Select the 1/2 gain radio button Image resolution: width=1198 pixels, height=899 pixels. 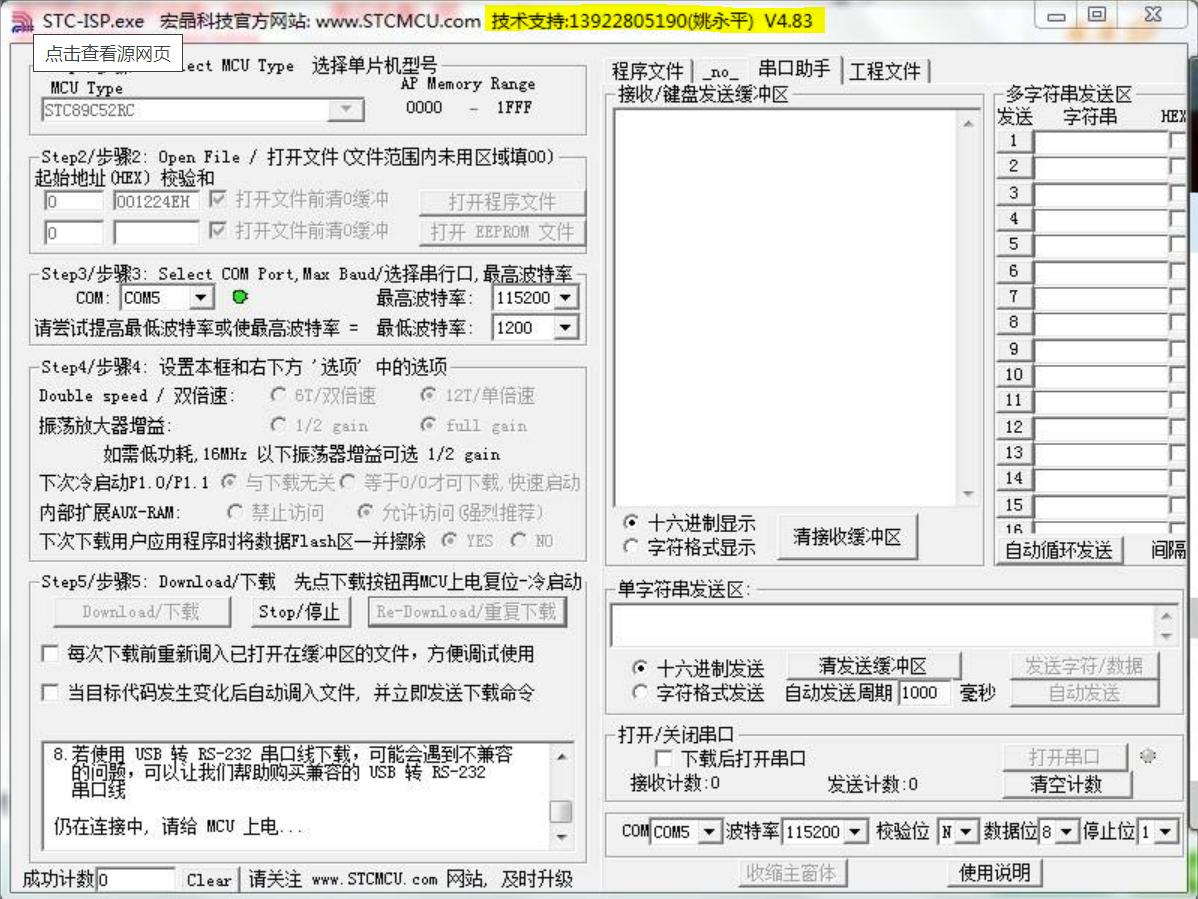[278, 425]
